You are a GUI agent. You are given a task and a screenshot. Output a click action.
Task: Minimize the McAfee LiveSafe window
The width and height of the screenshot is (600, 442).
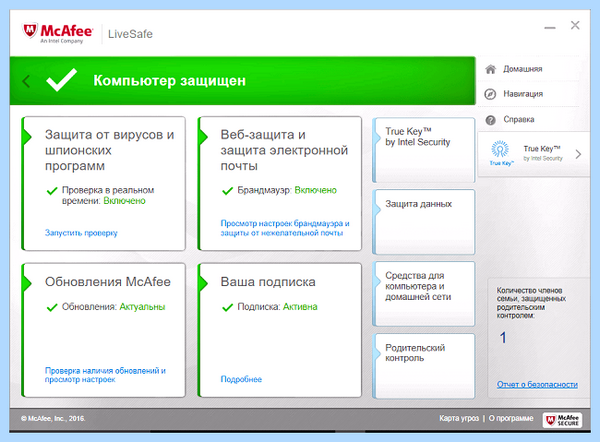[x=550, y=28]
